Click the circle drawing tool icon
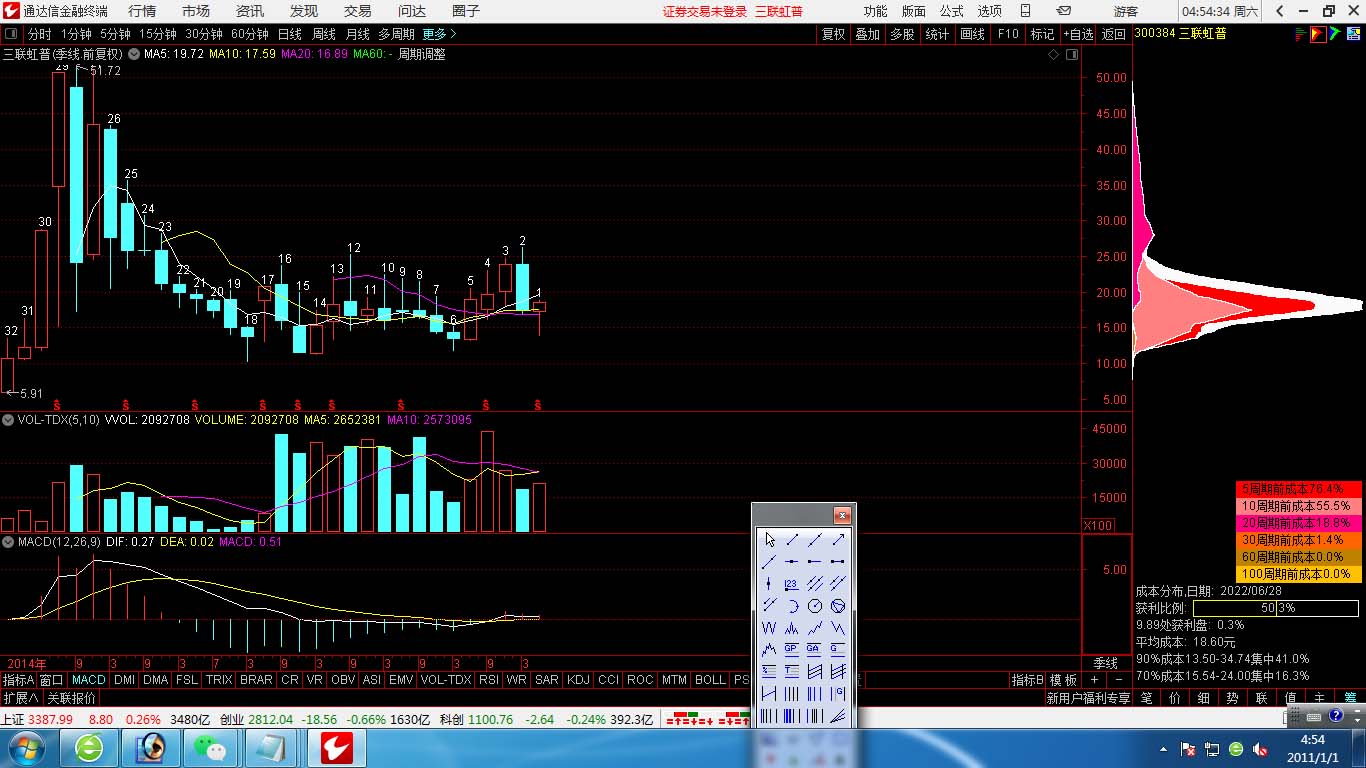Viewport: 1366px width, 768px height. 815,606
